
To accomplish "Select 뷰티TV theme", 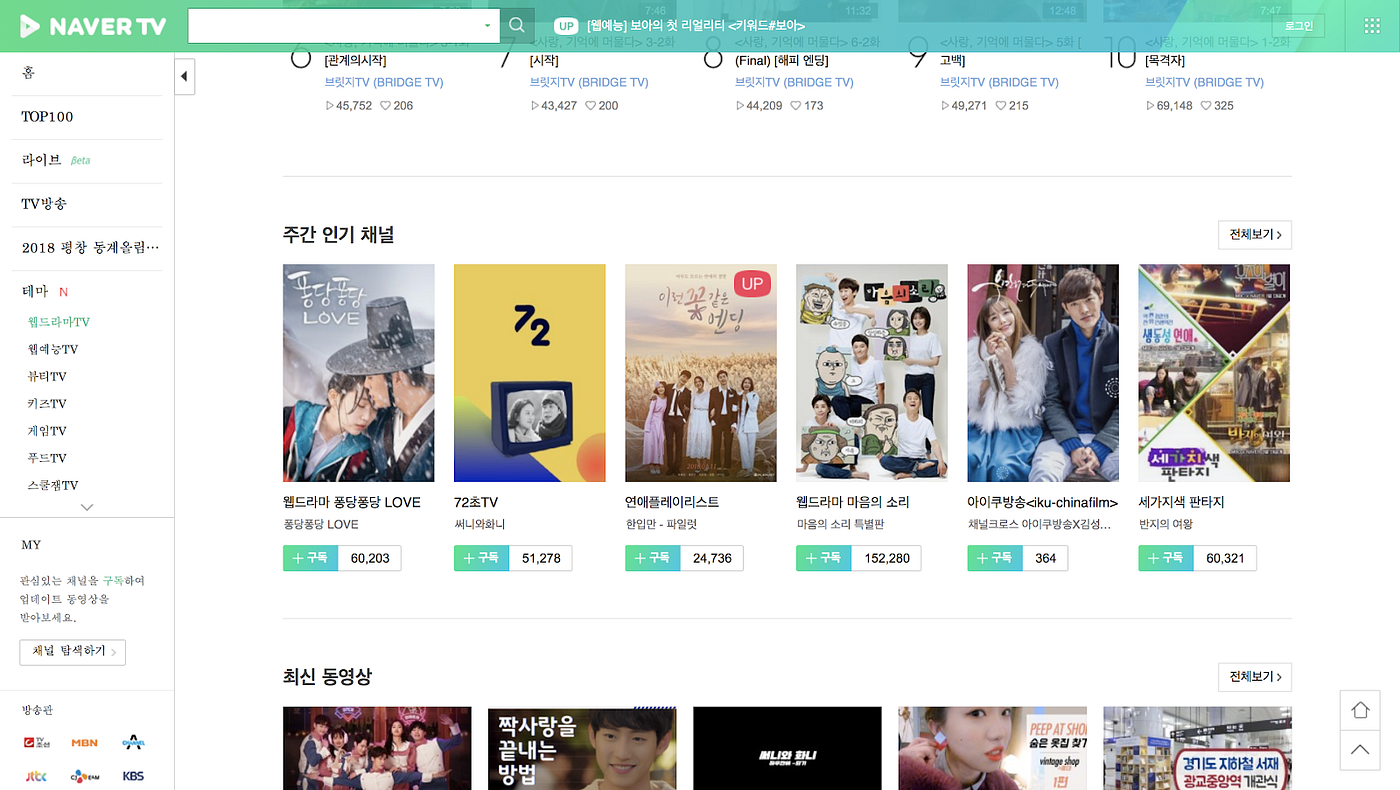I will (47, 376).
